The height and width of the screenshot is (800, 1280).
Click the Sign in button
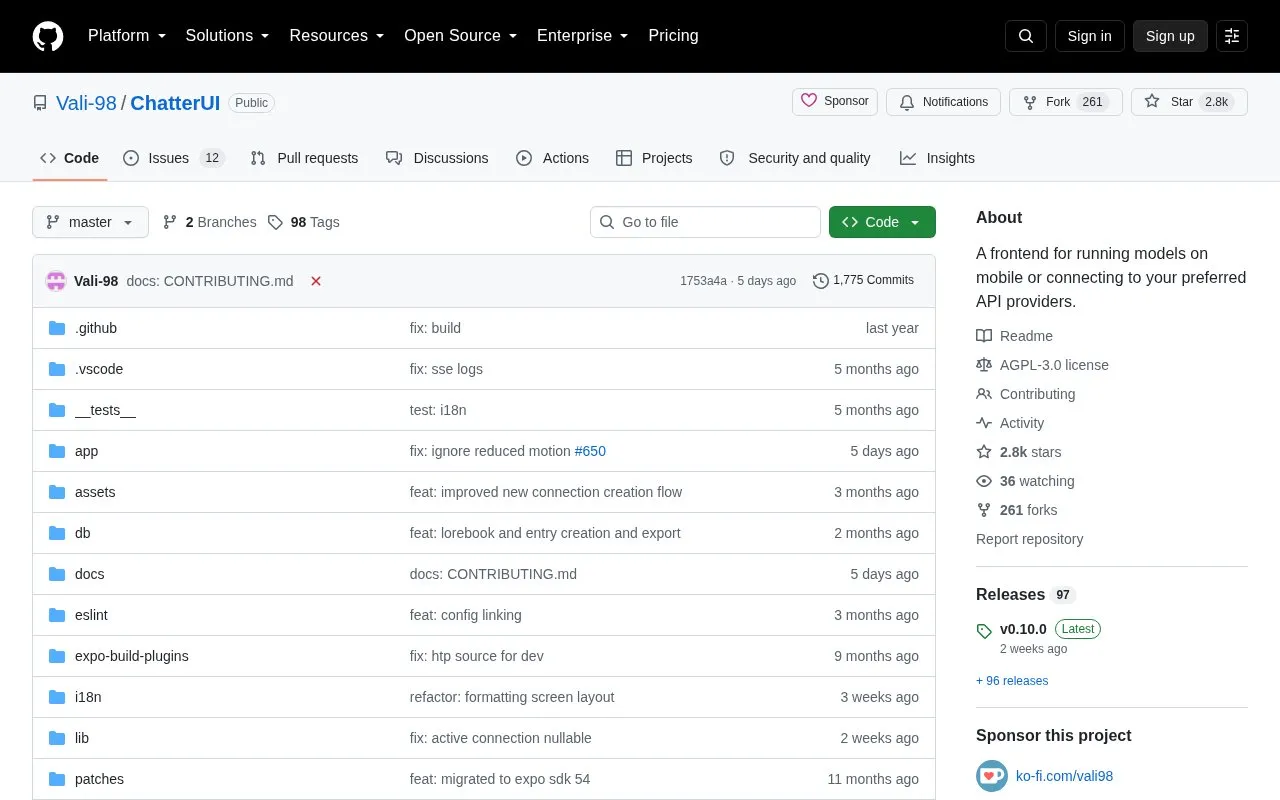1089,36
